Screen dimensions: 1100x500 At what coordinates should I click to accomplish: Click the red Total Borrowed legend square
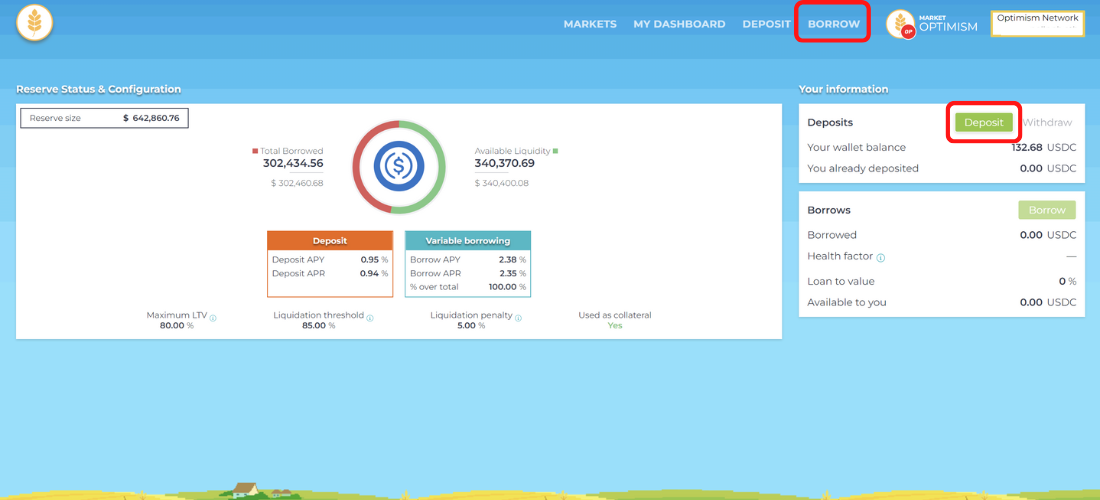tap(255, 151)
